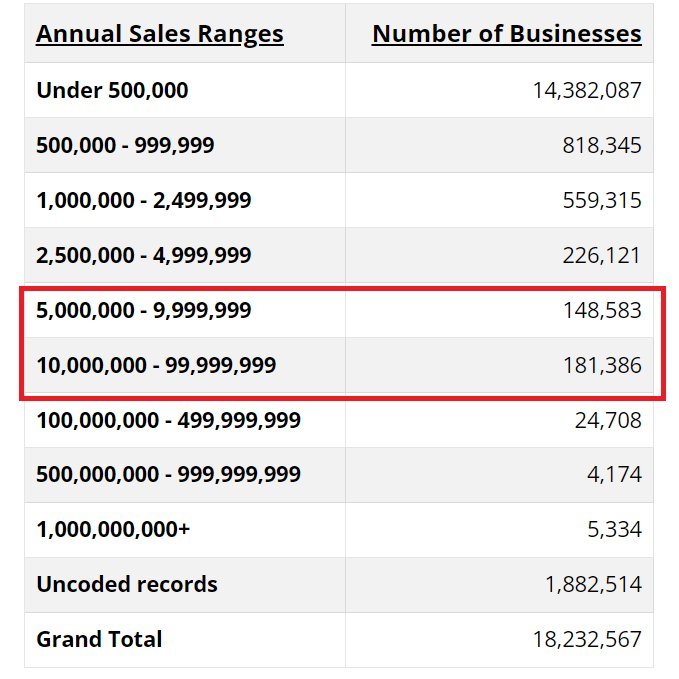Select the 1,000,000 - 2,499,999 range label
Image resolution: width=679 pixels, height=679 pixels.
pyautogui.click(x=144, y=200)
